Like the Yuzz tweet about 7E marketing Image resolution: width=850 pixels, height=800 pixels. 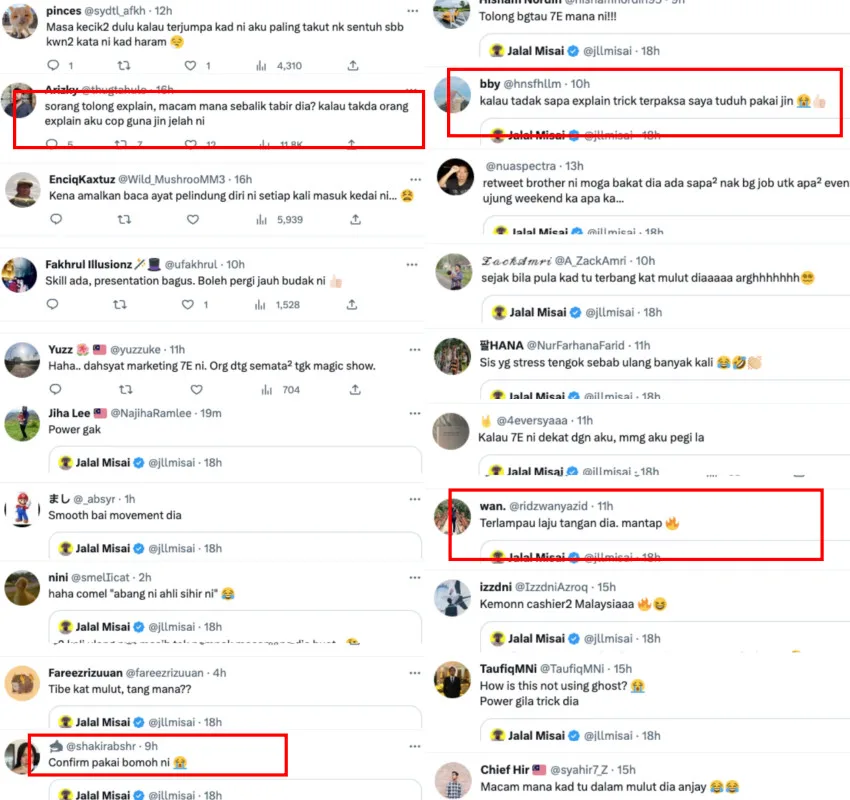point(196,390)
